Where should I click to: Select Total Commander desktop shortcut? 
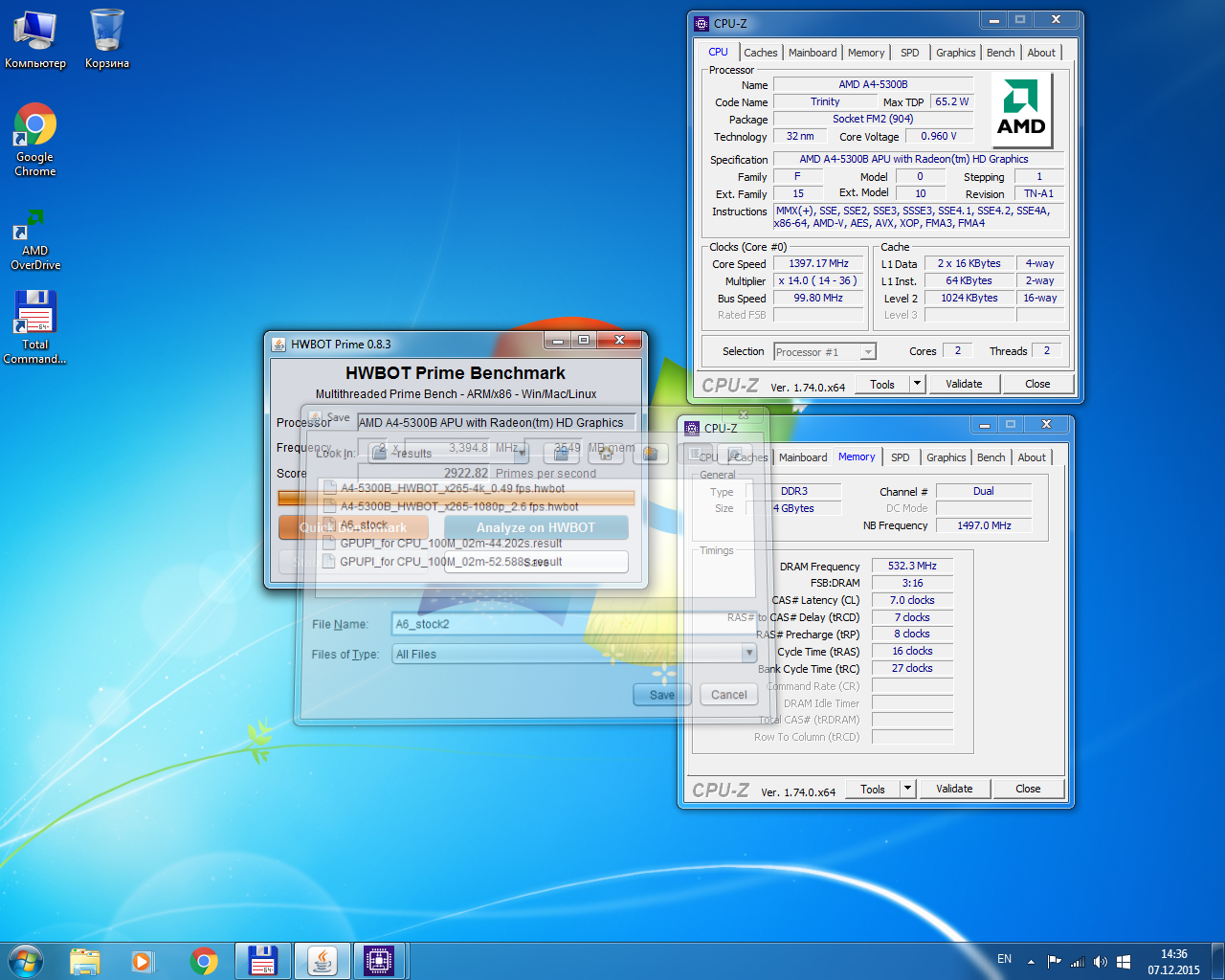pyautogui.click(x=35, y=327)
